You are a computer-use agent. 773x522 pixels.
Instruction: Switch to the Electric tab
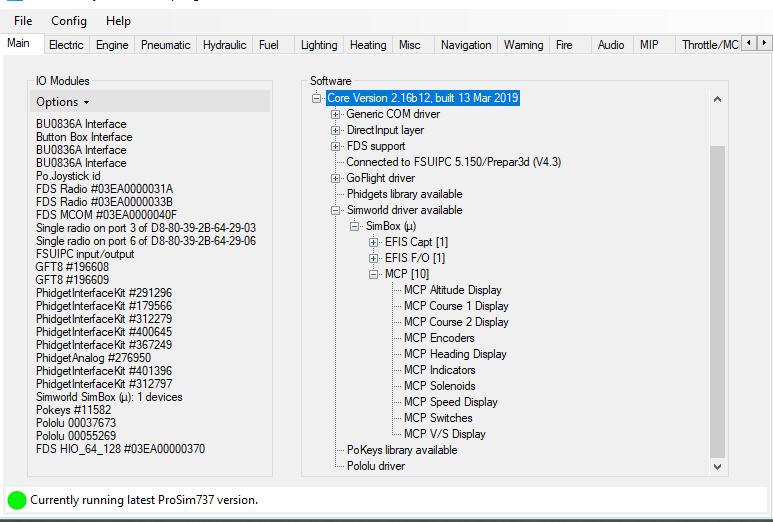click(x=66, y=45)
